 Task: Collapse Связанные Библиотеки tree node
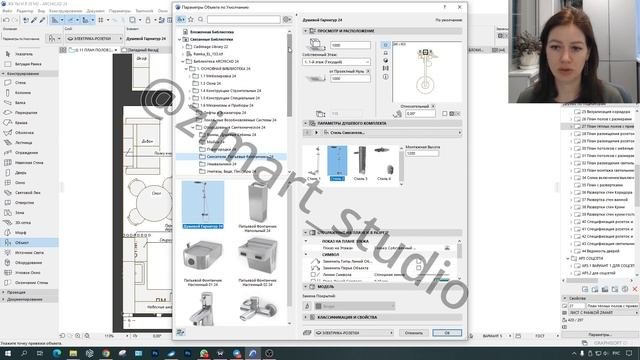(x=180, y=40)
